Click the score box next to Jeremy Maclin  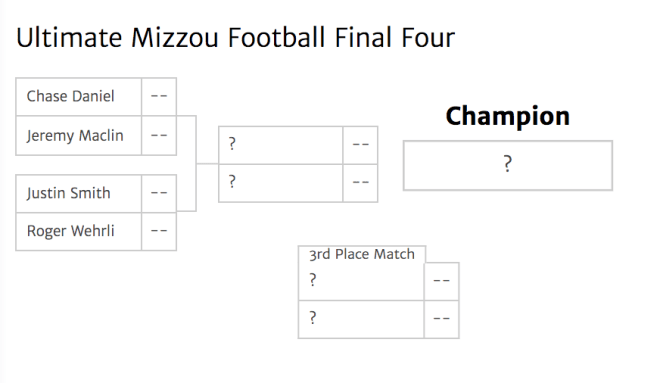click(159, 136)
